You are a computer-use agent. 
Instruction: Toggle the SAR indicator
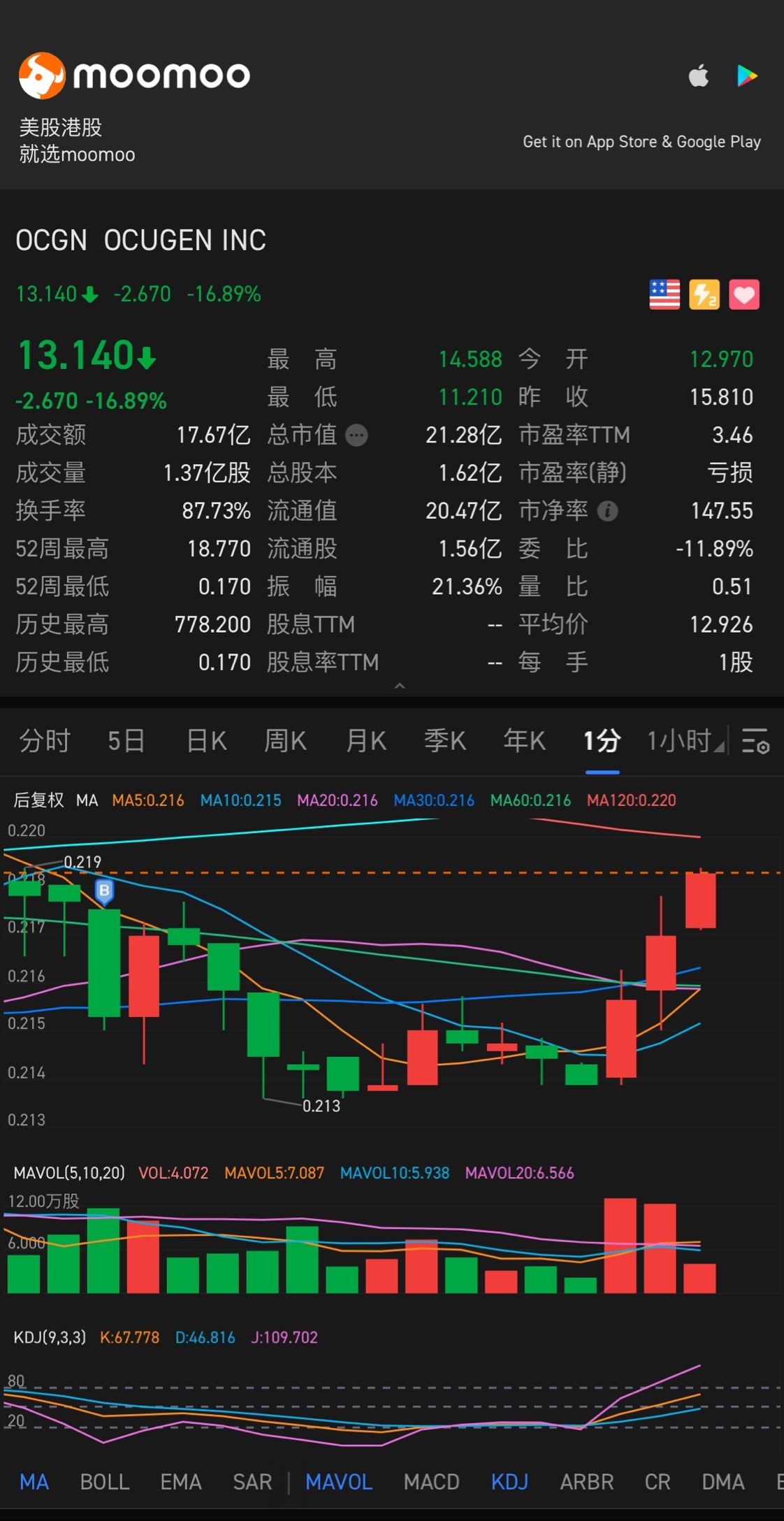(252, 1482)
